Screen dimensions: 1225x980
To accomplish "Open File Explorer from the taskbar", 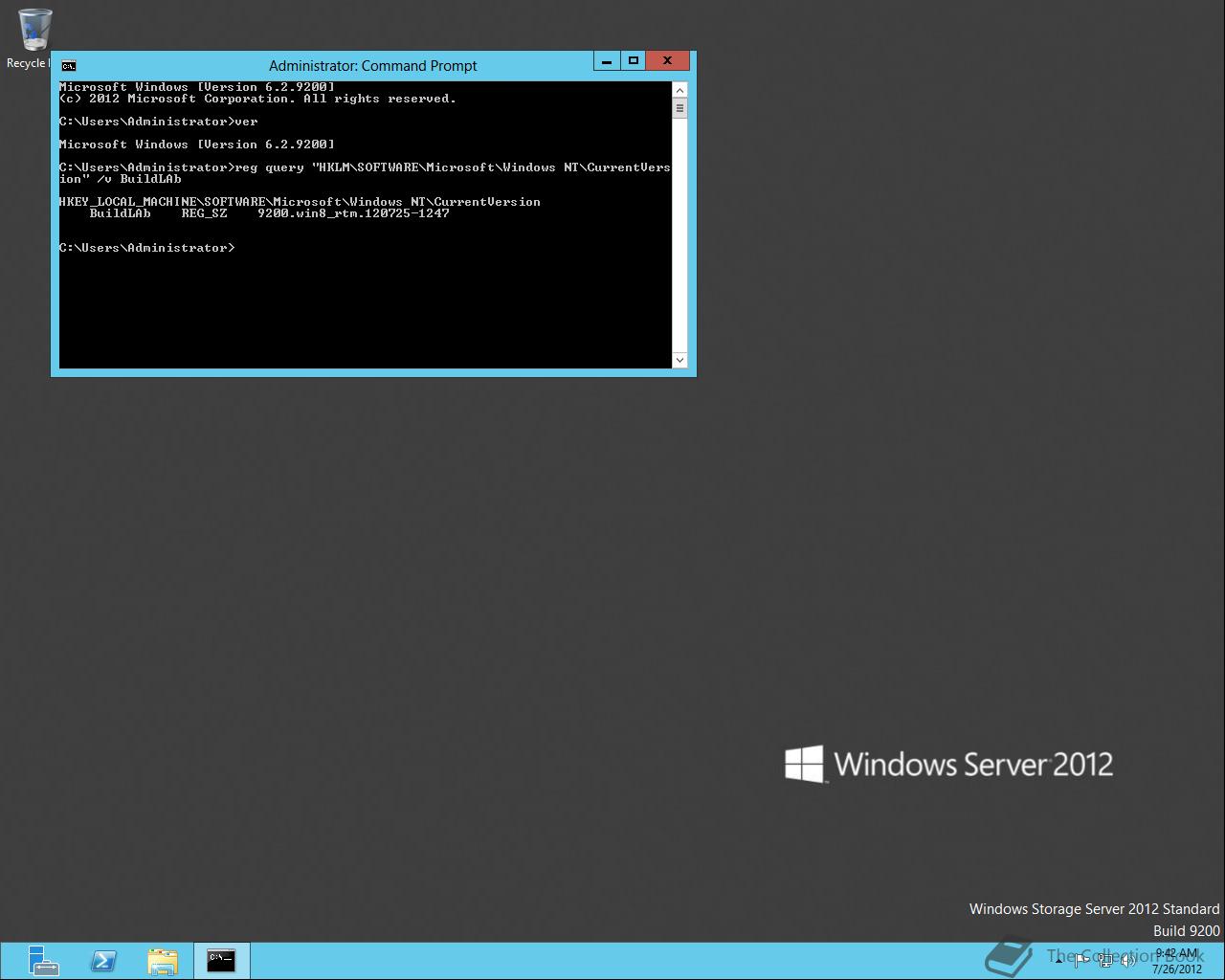I will click(x=163, y=961).
